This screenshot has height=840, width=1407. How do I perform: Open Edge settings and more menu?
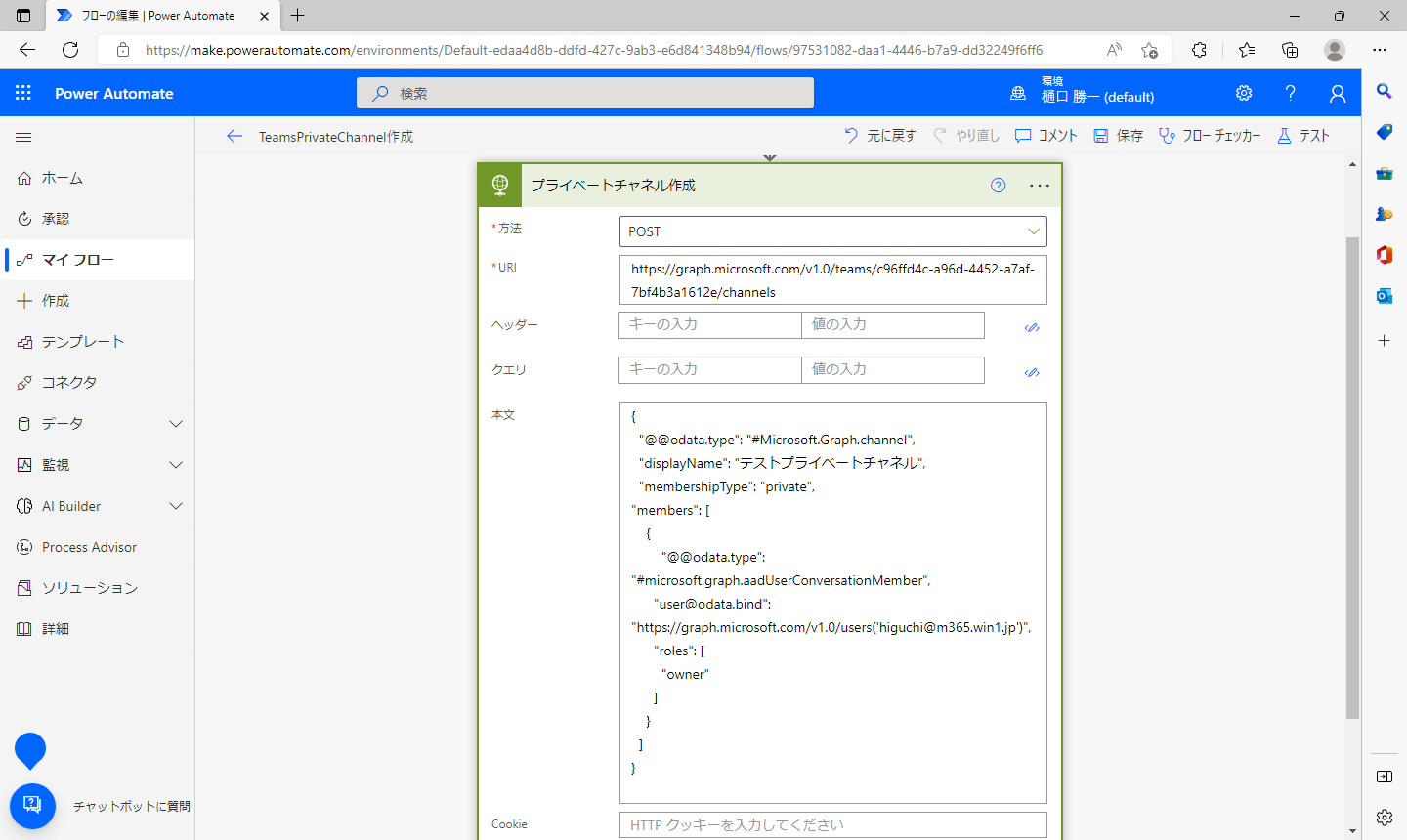point(1380,50)
